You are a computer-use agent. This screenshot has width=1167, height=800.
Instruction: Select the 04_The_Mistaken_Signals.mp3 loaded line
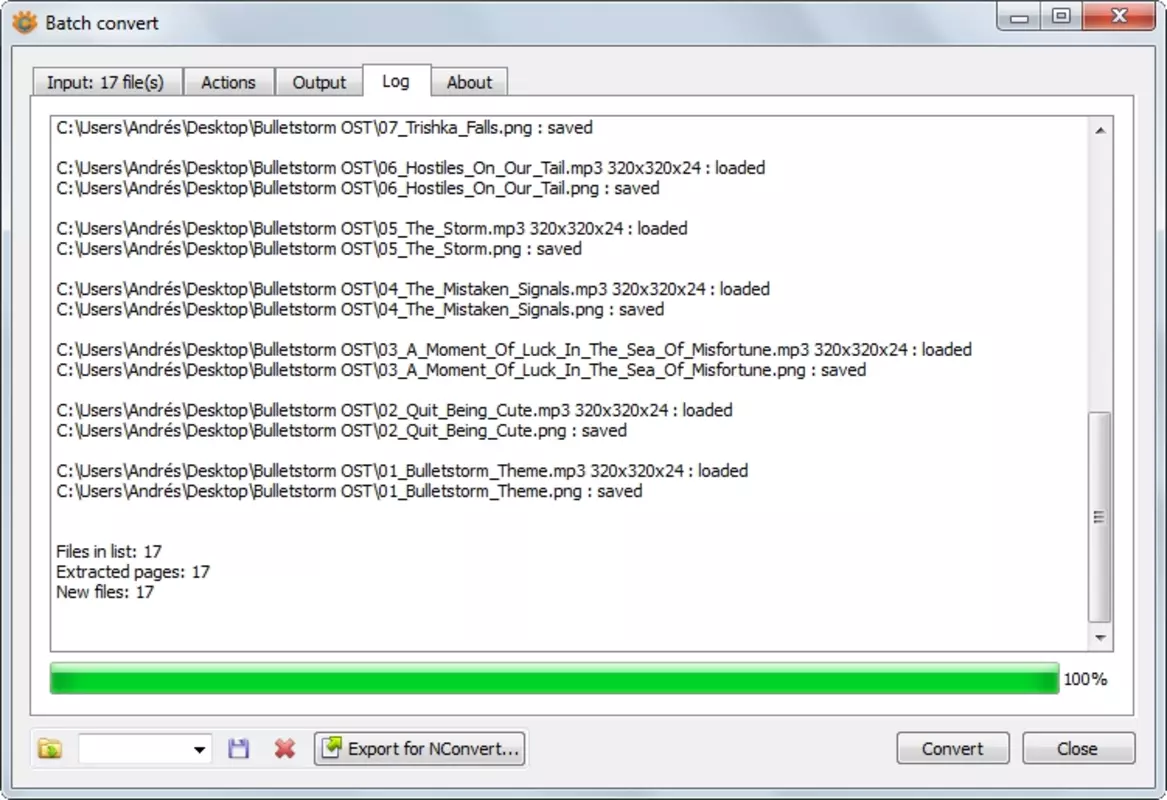click(412, 289)
